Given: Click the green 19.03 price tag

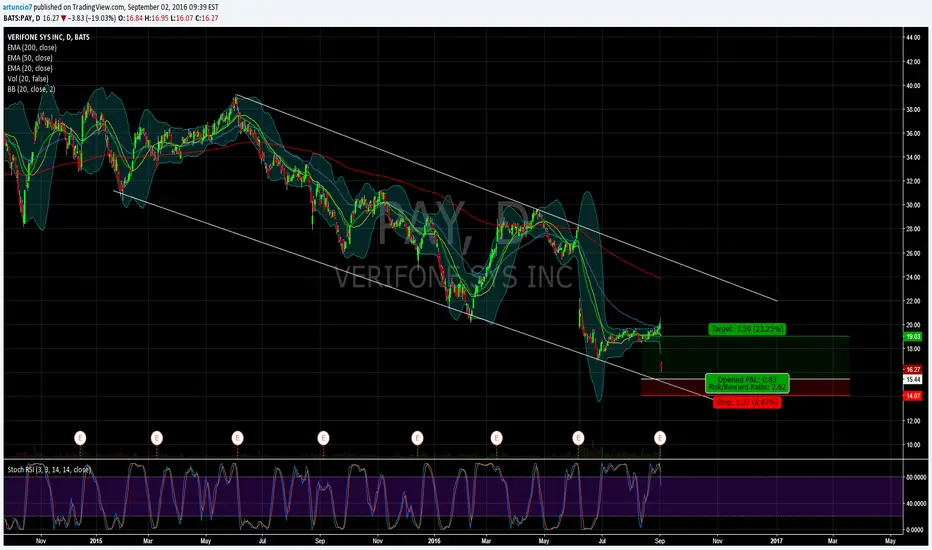Looking at the screenshot, I should click(x=912, y=337).
